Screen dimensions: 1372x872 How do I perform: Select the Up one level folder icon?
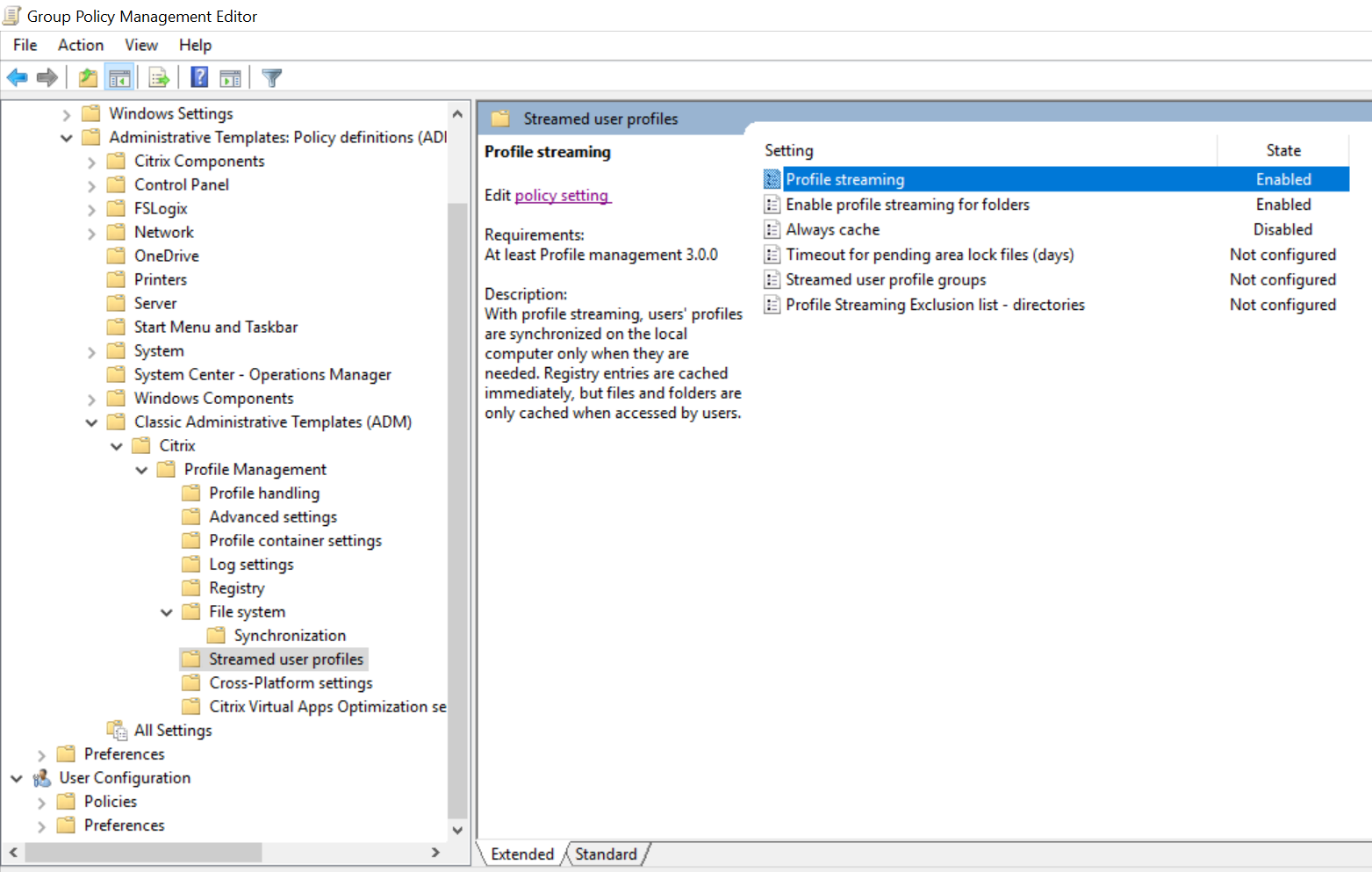point(87,77)
